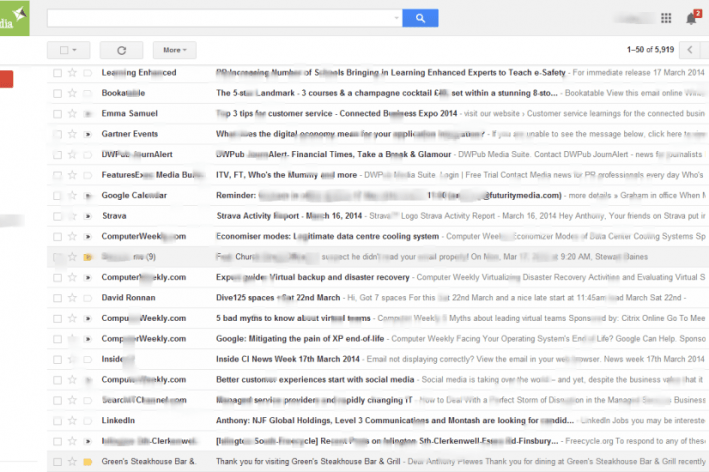
Task: Click the '1–50 of 5,919' page counter
Action: point(650,50)
